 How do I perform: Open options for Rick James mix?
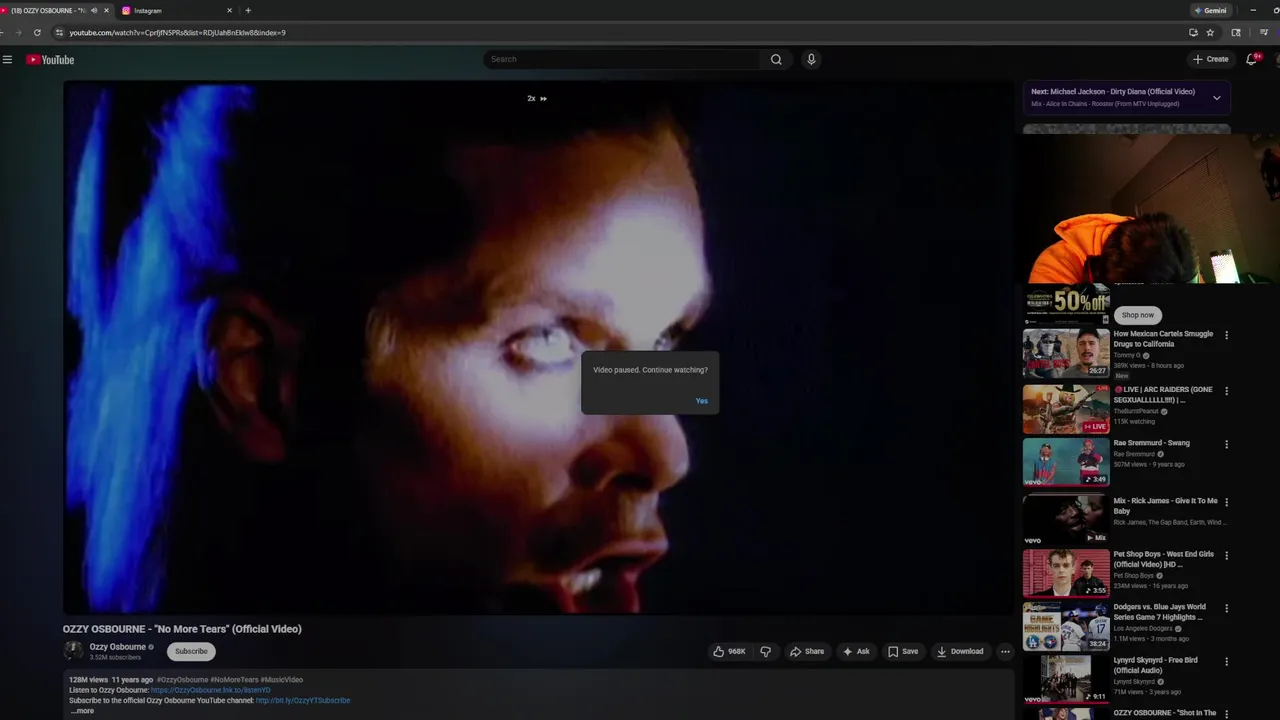[1226, 502]
